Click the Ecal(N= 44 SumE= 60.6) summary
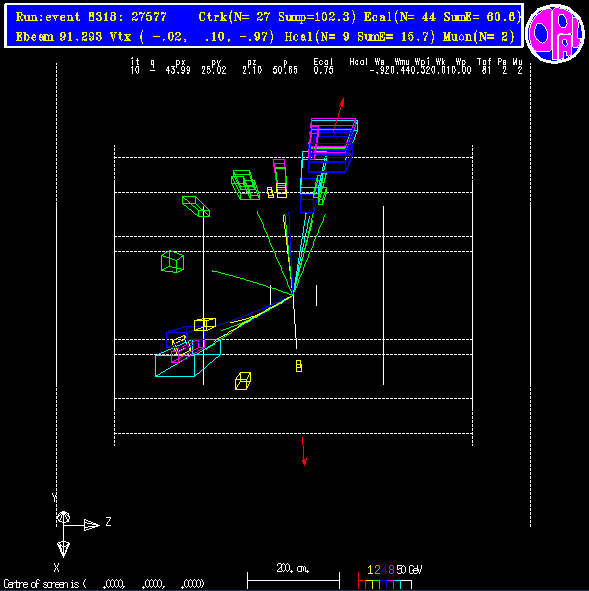This screenshot has width=589, height=591. click(442, 17)
